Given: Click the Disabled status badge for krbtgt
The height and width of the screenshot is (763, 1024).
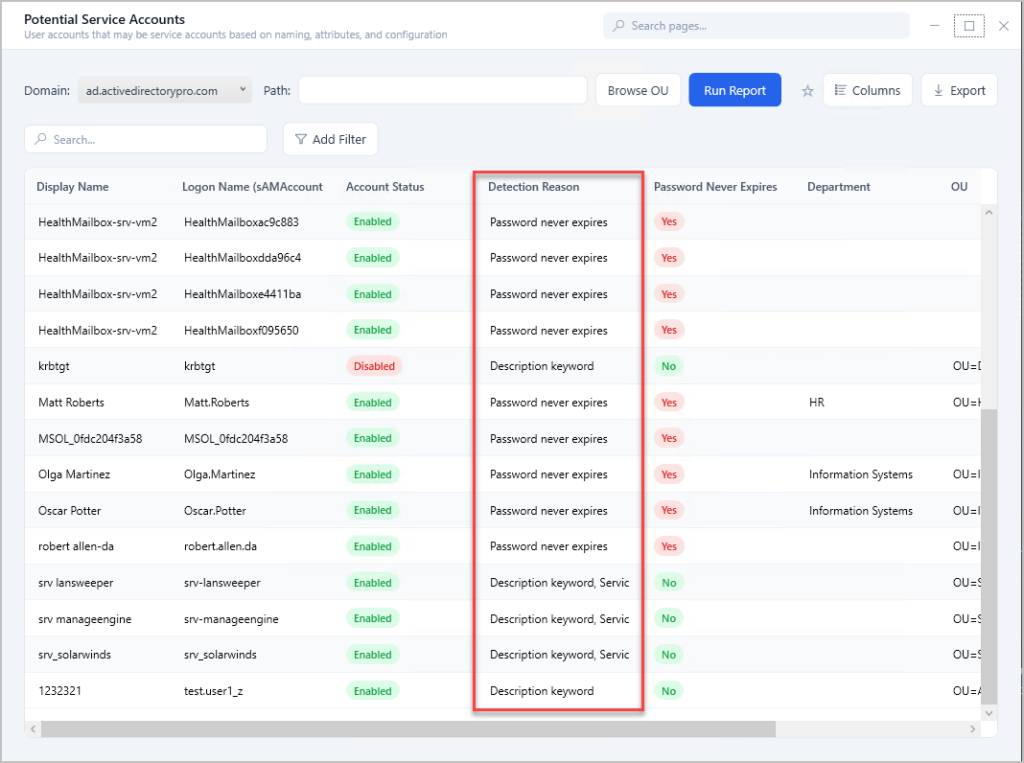Looking at the screenshot, I should pos(374,366).
